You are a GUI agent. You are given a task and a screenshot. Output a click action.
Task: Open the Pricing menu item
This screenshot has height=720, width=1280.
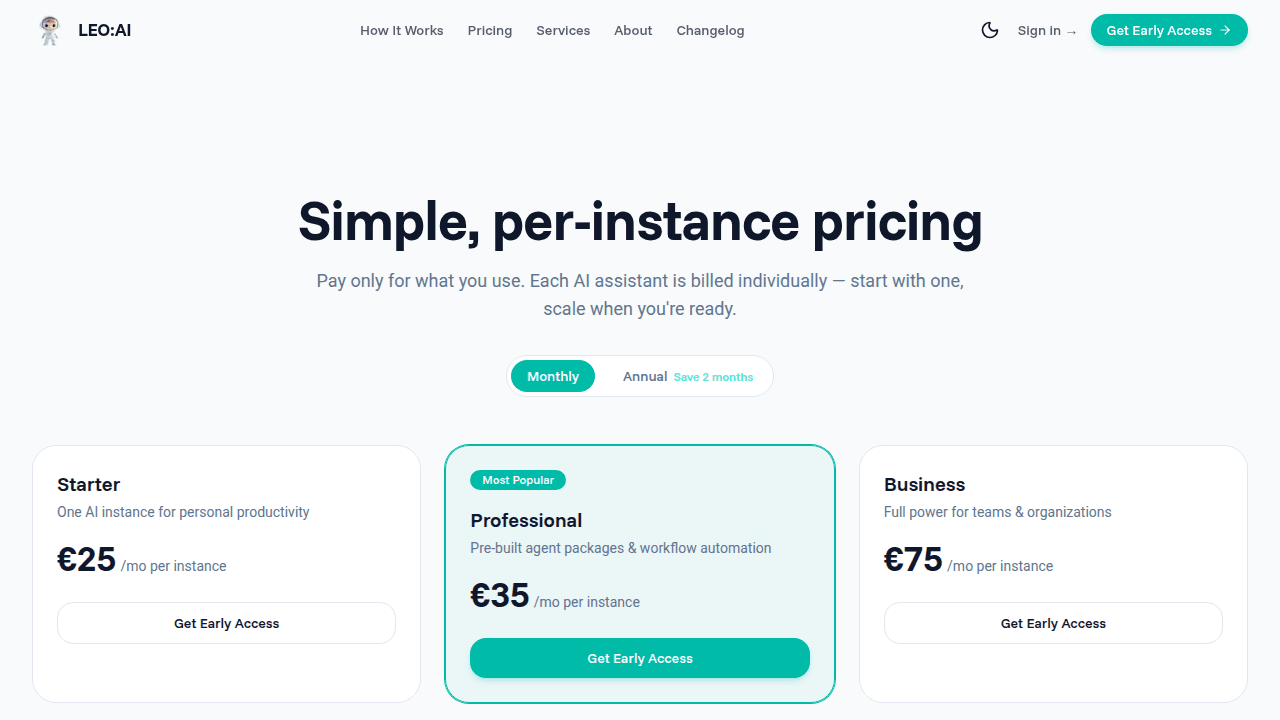coord(490,31)
